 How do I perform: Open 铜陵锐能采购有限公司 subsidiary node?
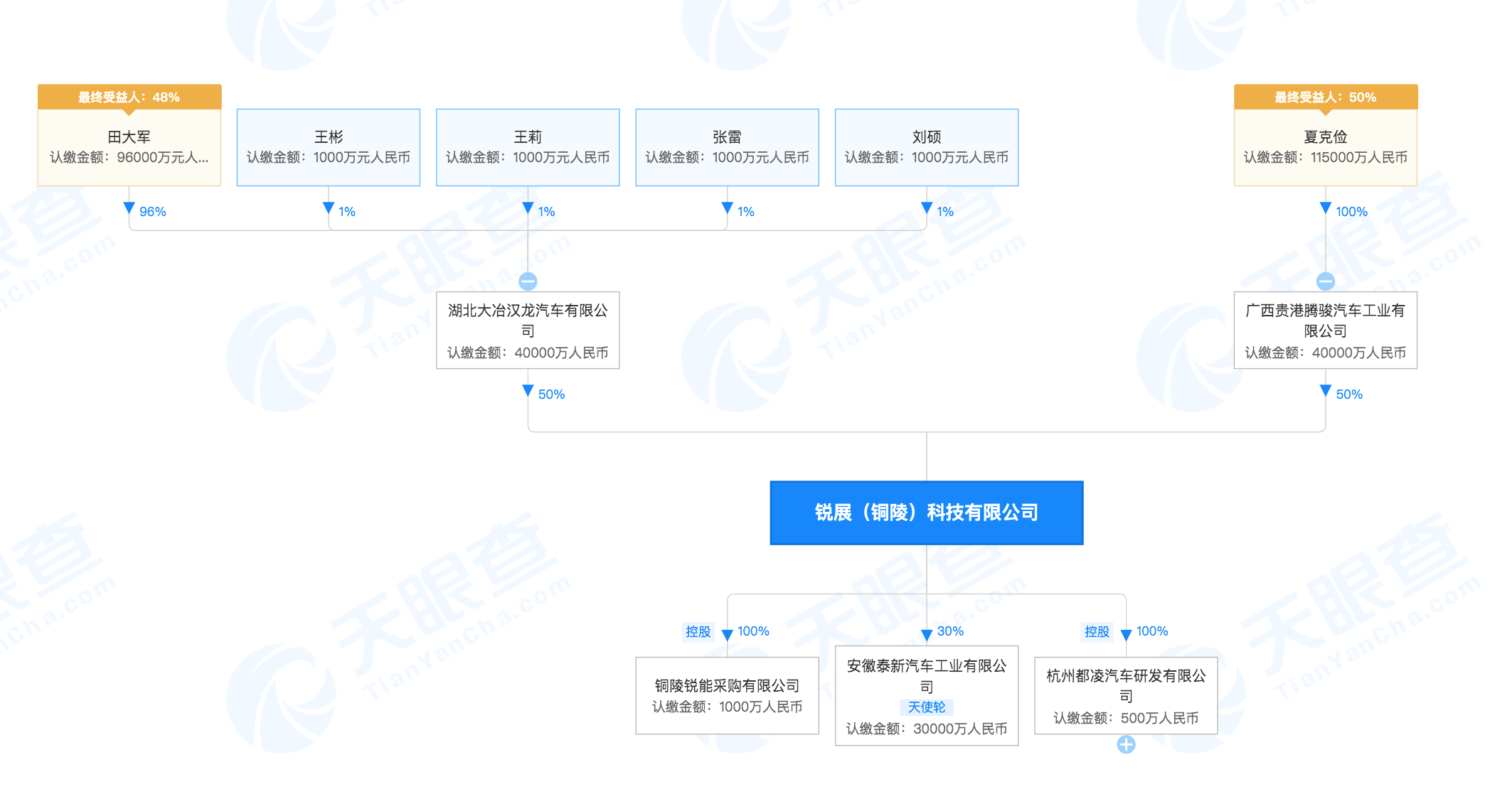coord(727,695)
